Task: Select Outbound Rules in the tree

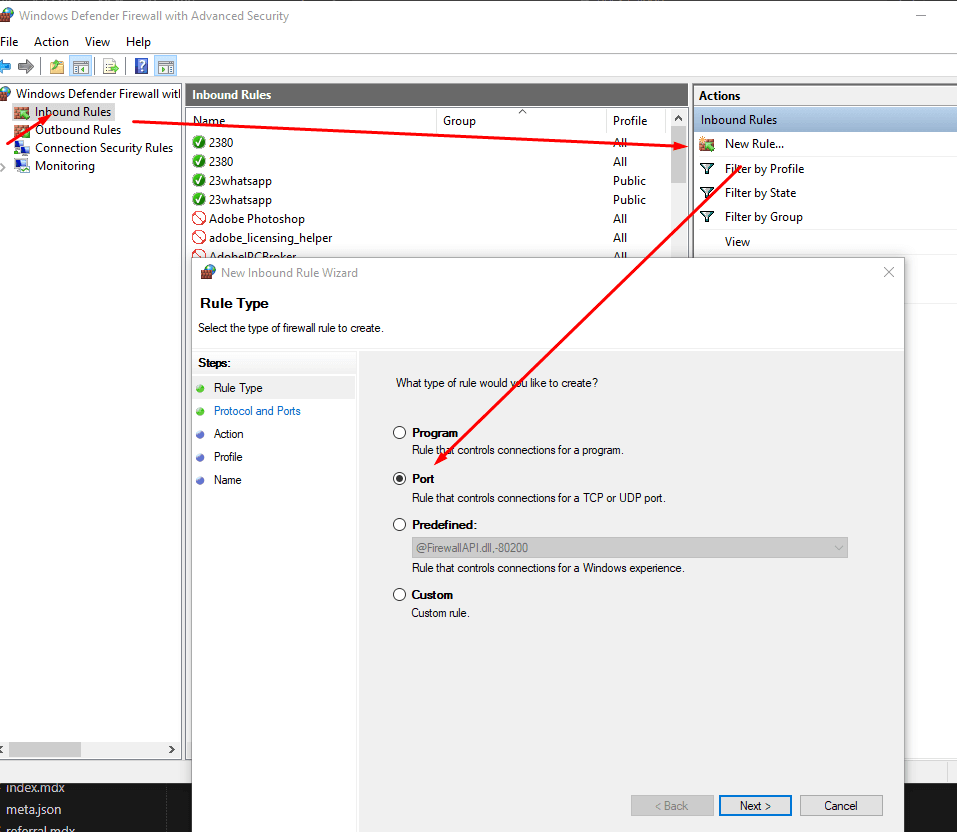Action: pos(77,130)
